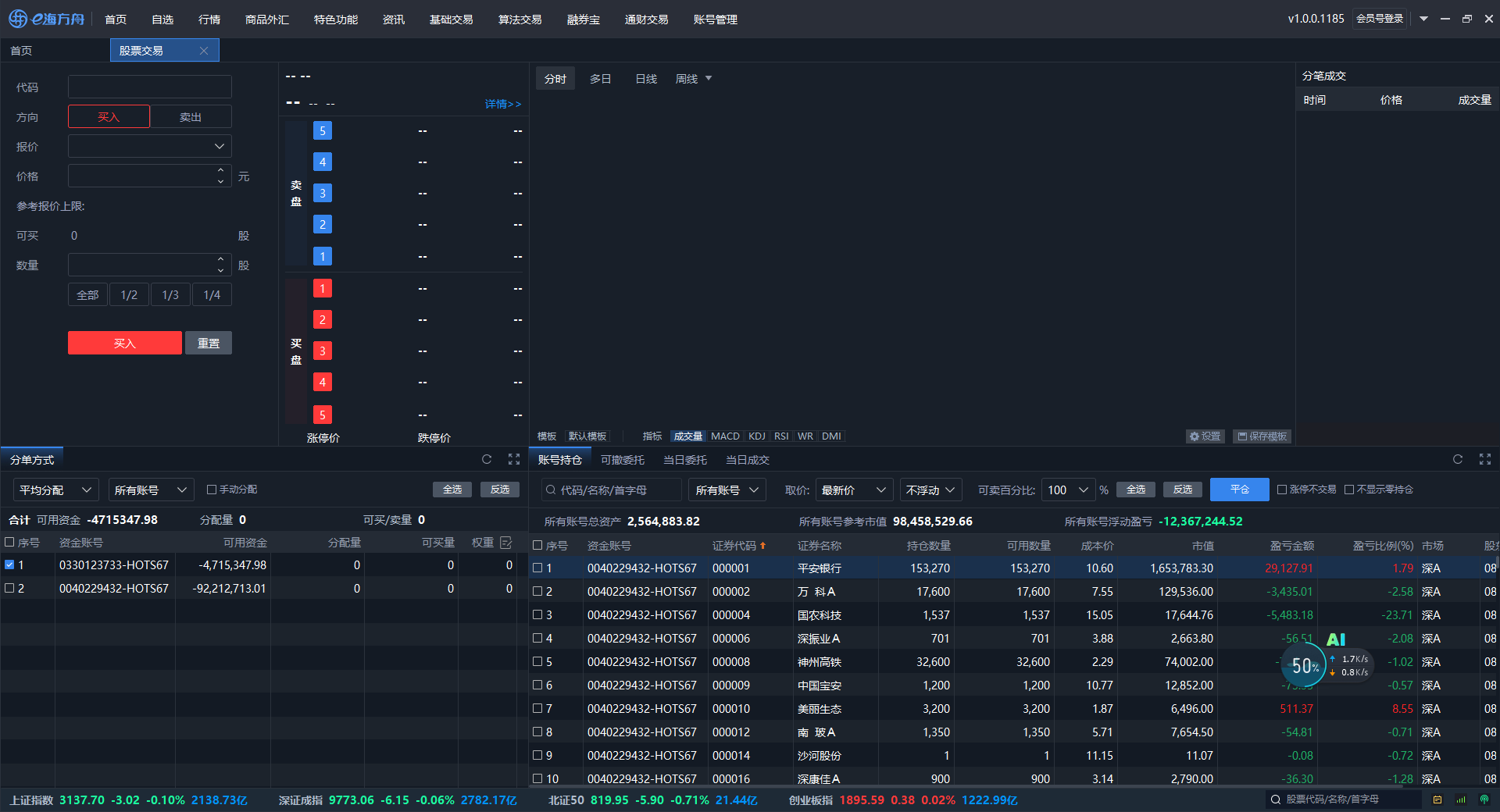1500x812 pixels.
Task: Click the 重置 button
Action: [209, 343]
